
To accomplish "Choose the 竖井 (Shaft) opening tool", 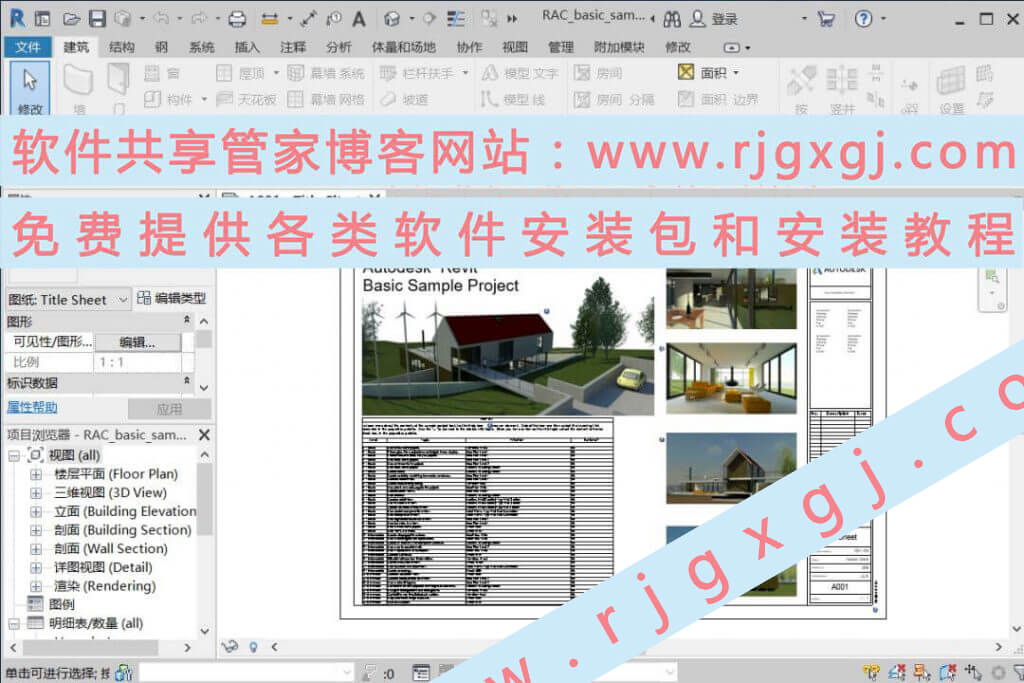I will click(842, 89).
